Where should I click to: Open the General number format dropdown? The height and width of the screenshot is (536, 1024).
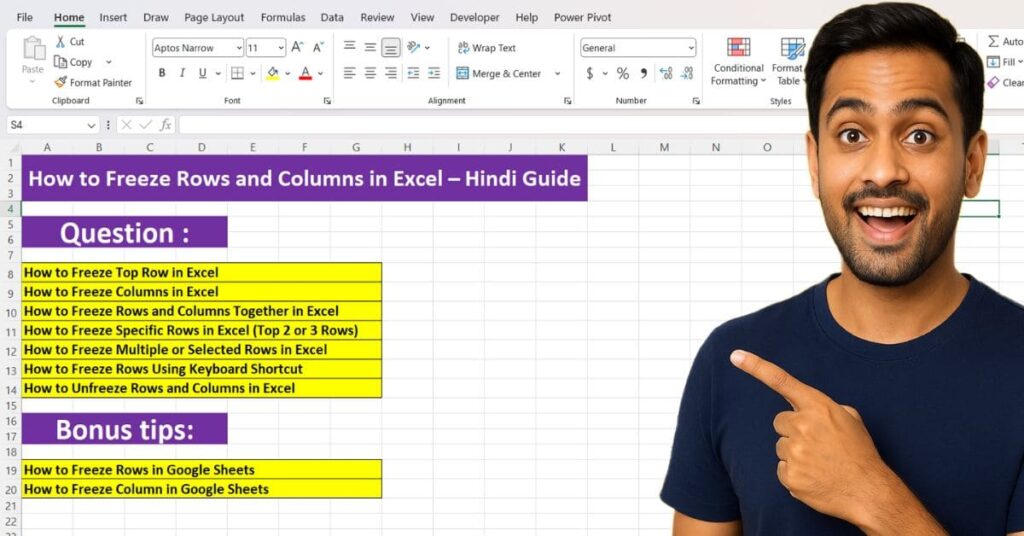coord(691,48)
